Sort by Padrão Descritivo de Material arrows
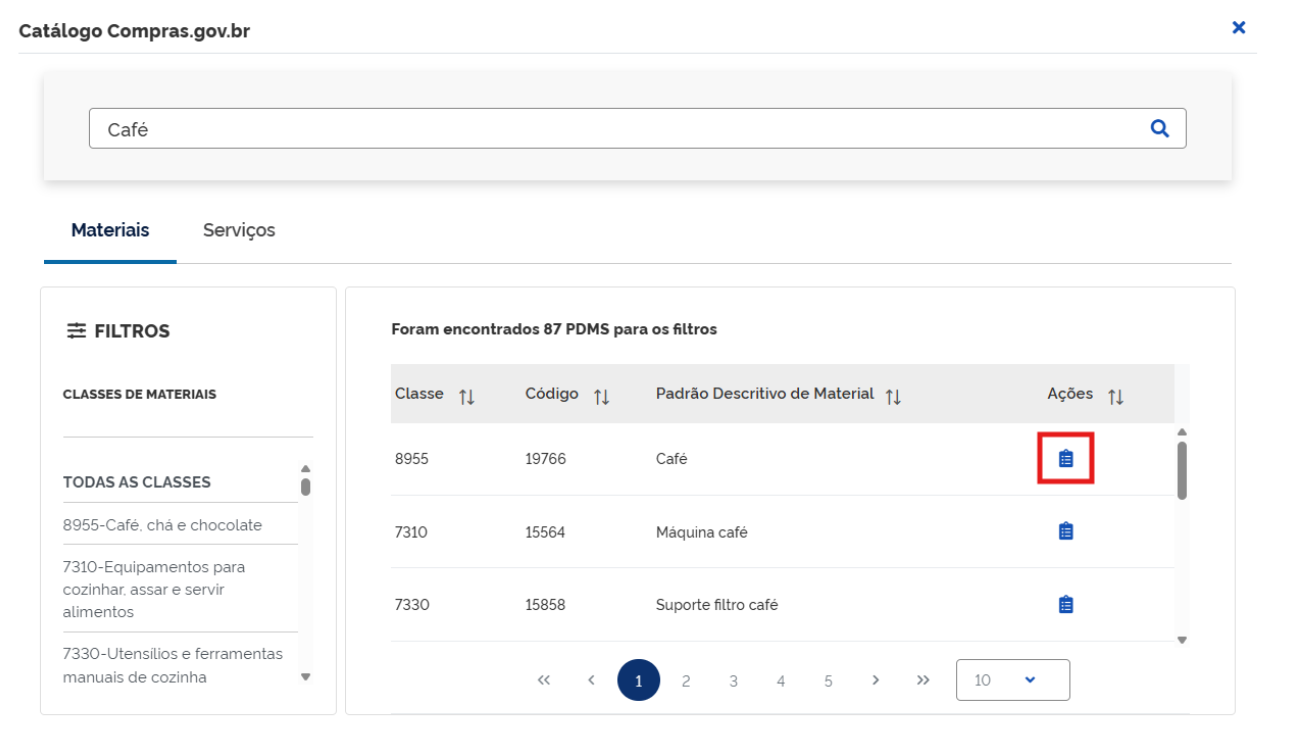This screenshot has height=732, width=1295. point(893,396)
